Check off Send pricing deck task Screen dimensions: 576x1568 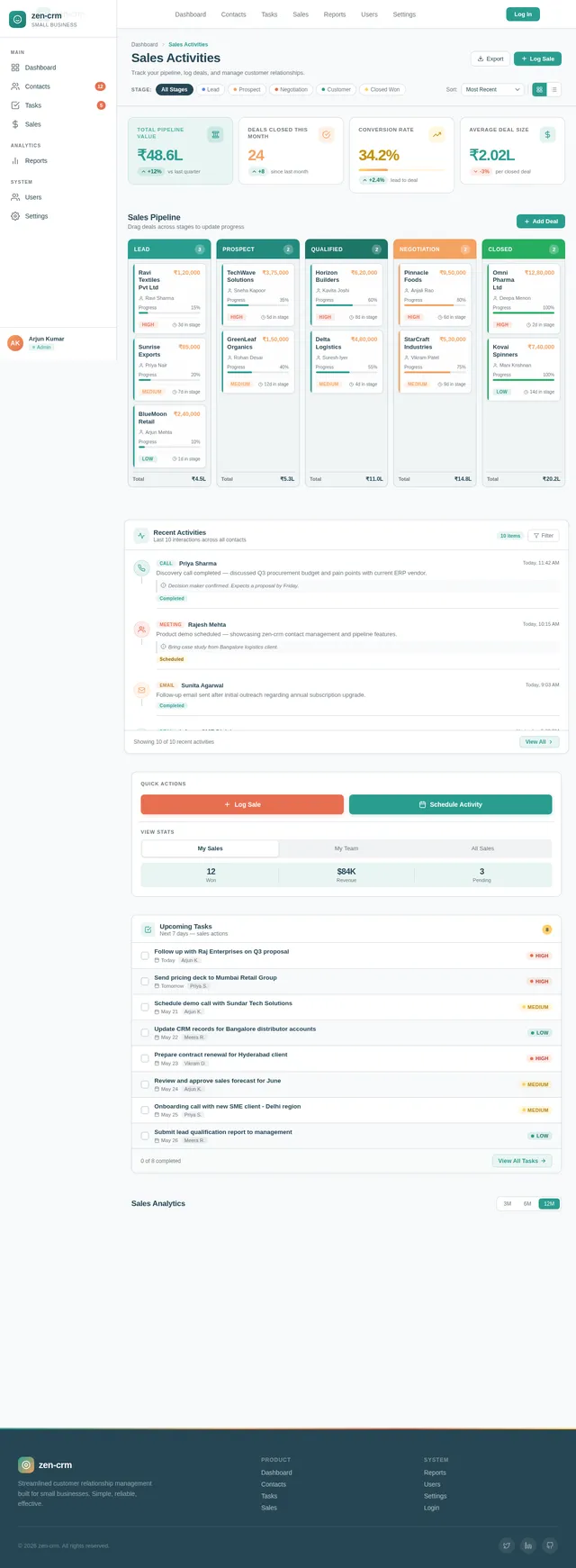(145, 981)
